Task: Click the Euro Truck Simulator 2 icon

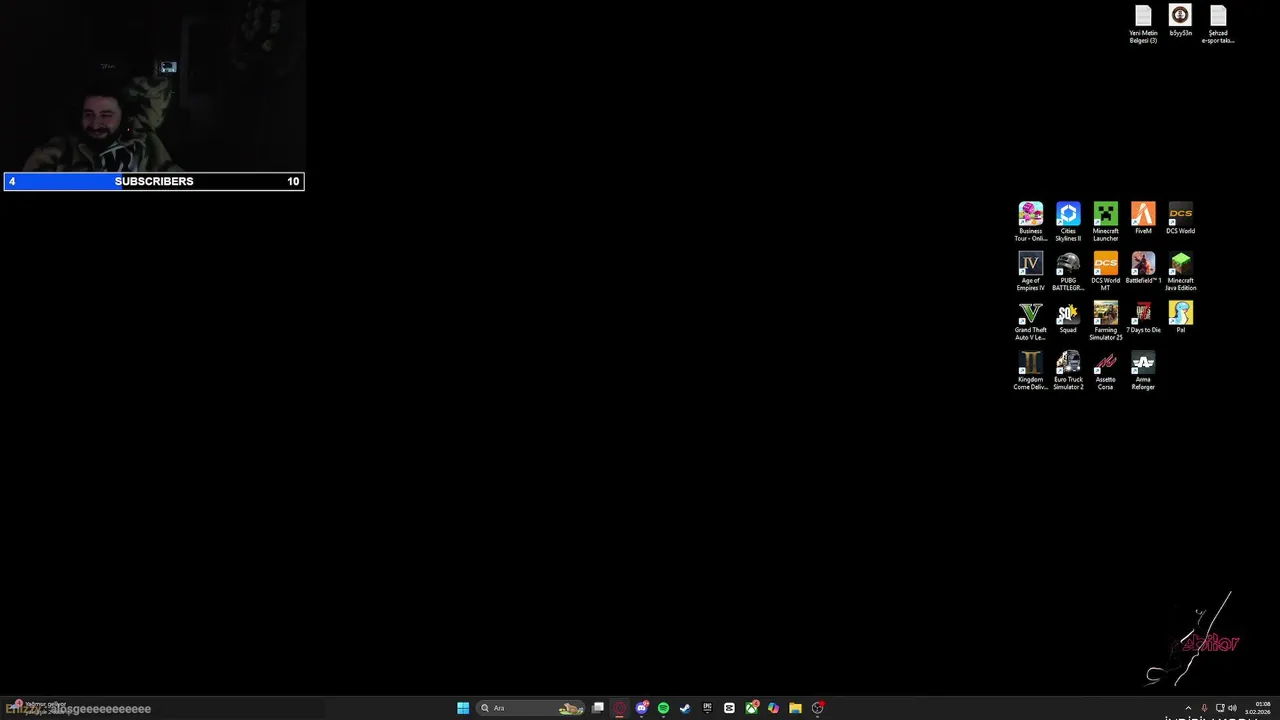Action: coord(1068,370)
